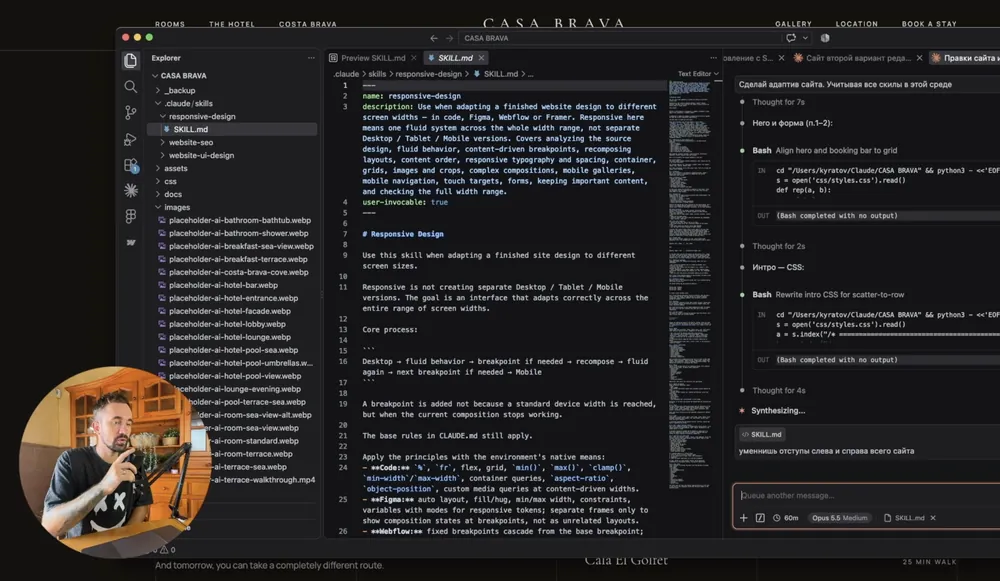Switch to the 'Правки сайта' chat tab
The image size is (1000, 581).
coord(966,58)
